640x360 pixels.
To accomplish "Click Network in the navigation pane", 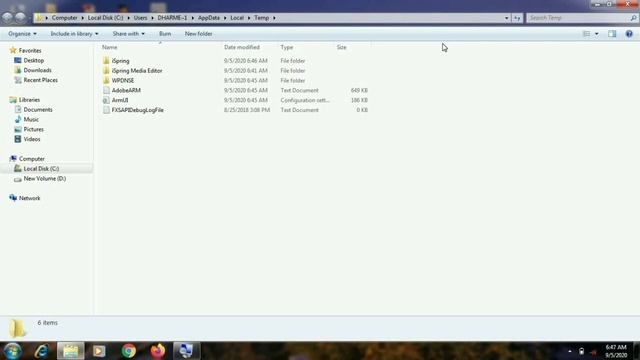I will click(29, 198).
